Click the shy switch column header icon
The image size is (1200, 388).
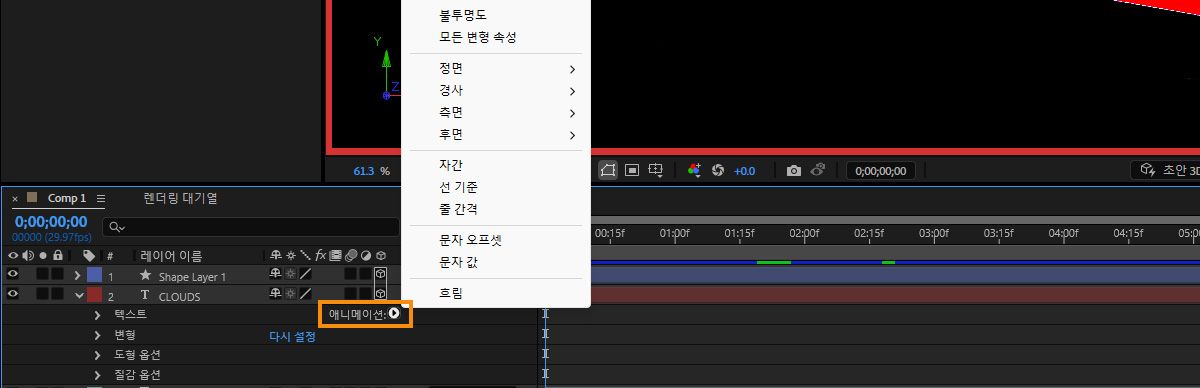275,256
